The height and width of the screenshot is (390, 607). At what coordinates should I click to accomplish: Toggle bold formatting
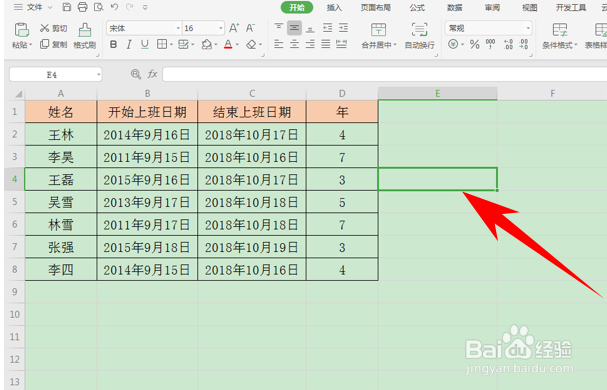113,45
